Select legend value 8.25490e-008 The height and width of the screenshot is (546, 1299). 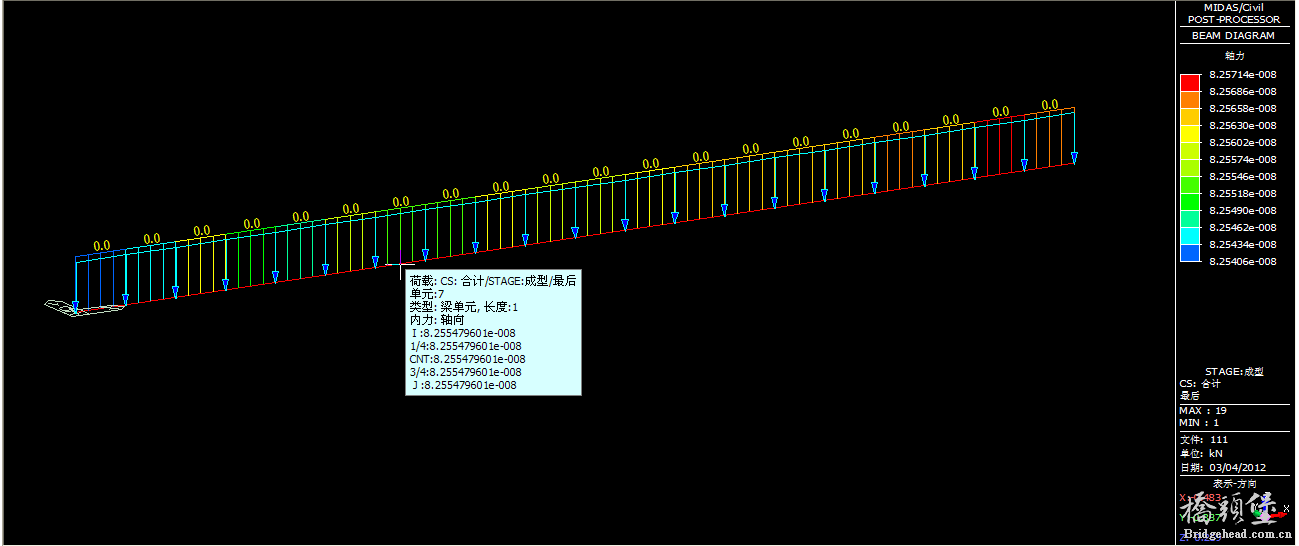pyautogui.click(x=1243, y=210)
